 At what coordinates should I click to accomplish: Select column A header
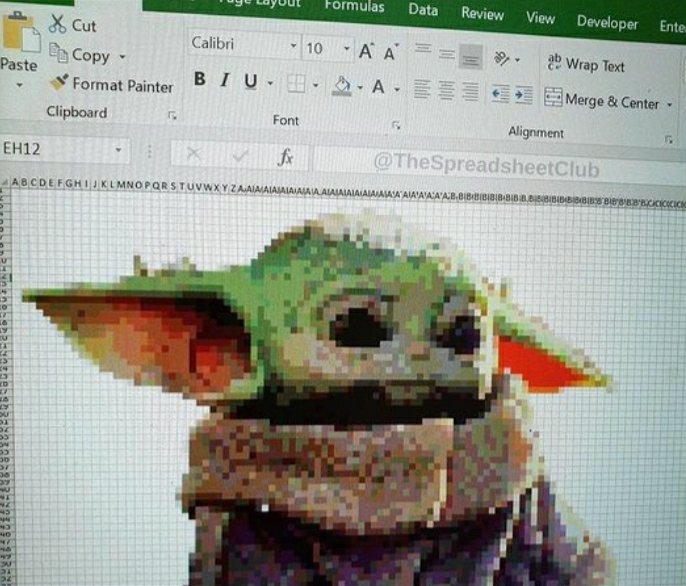16,182
